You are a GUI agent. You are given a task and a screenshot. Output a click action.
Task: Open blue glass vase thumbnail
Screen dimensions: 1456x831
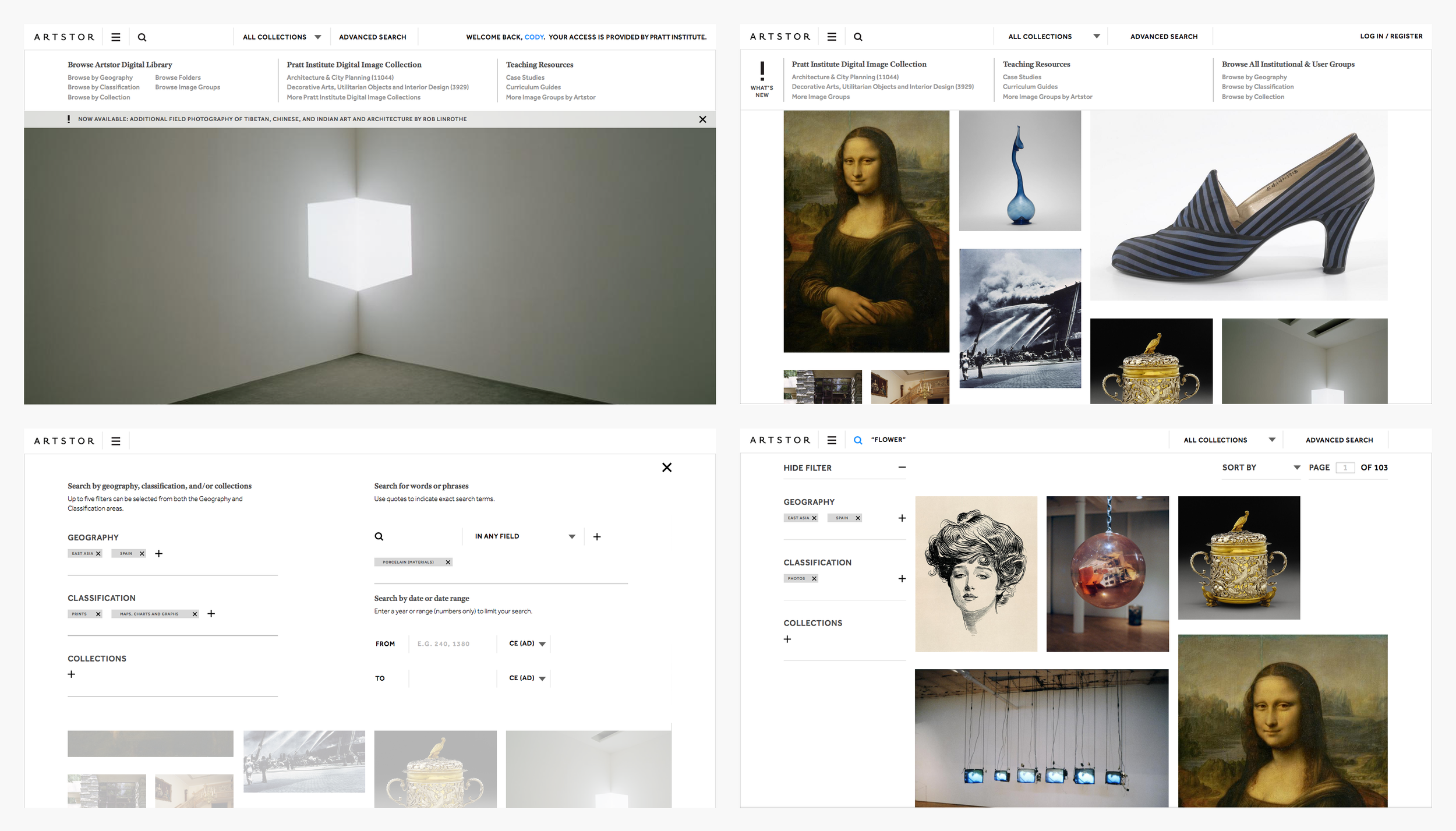point(1020,171)
